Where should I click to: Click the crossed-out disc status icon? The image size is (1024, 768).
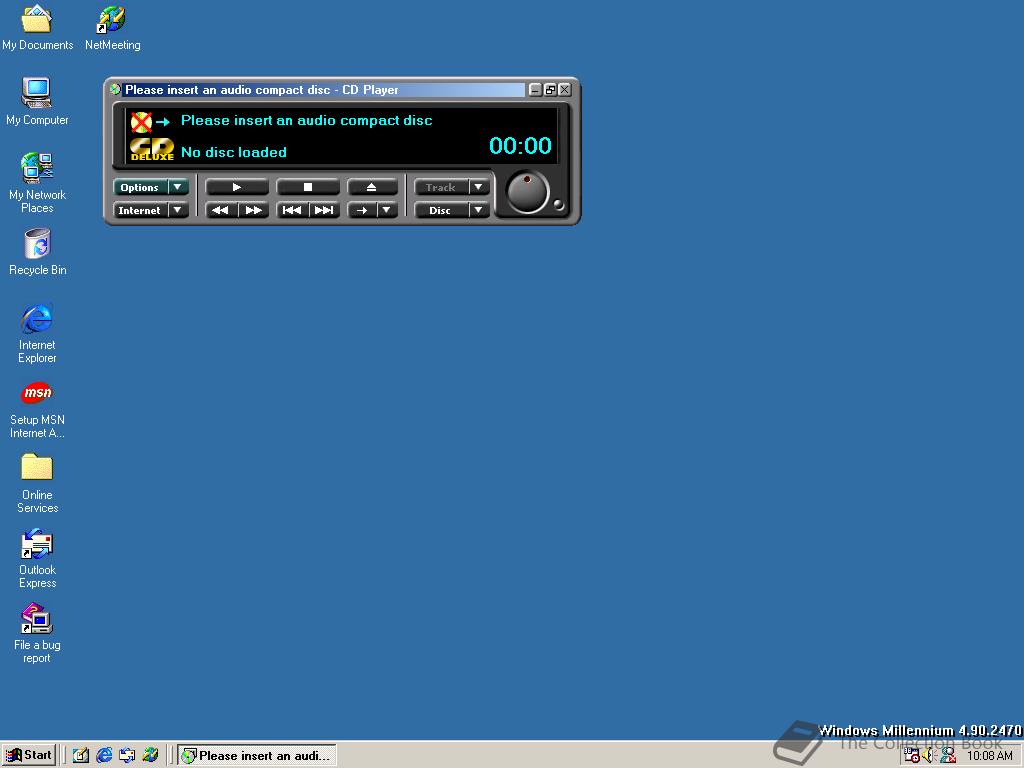click(141, 121)
